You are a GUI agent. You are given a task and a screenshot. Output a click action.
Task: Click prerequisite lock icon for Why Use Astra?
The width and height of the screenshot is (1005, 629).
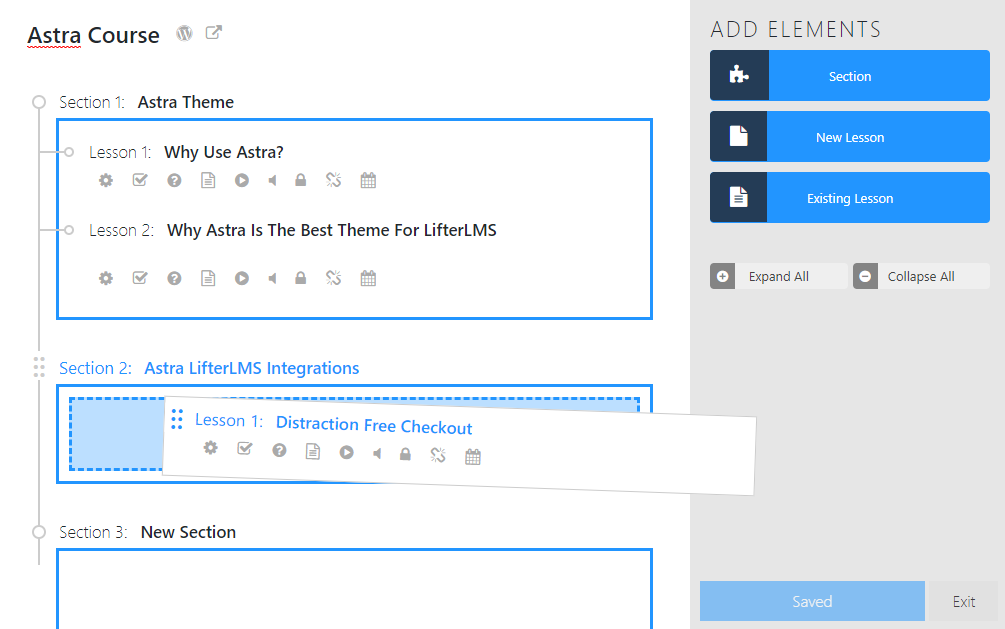point(301,180)
